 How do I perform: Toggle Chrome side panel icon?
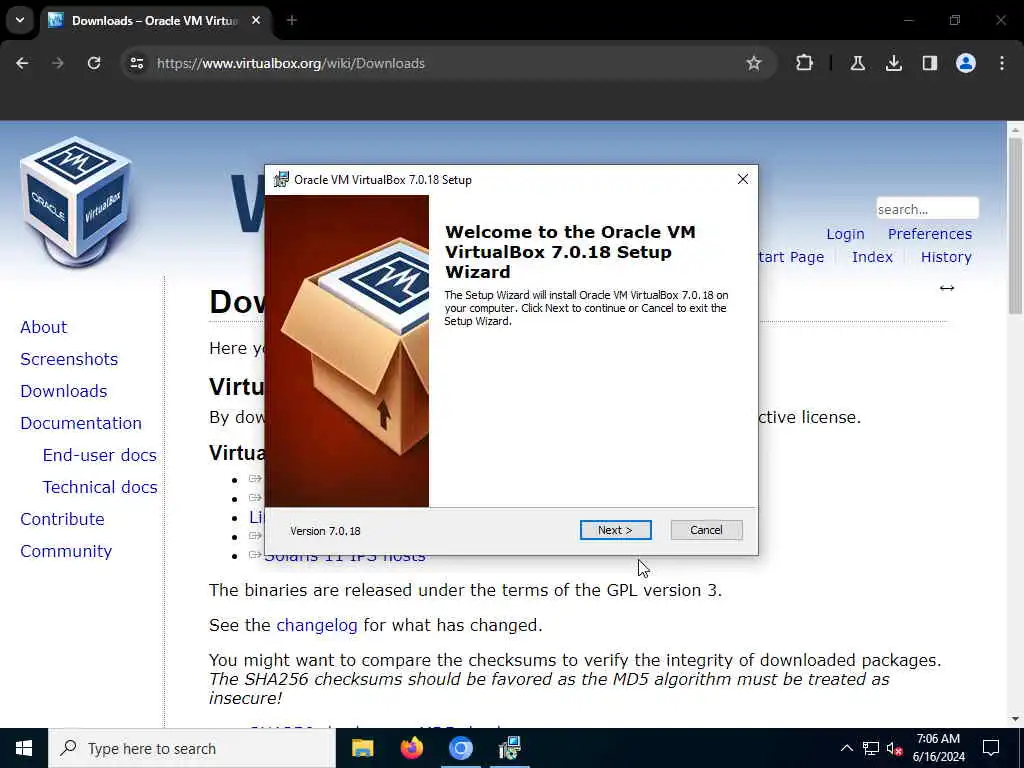929,63
